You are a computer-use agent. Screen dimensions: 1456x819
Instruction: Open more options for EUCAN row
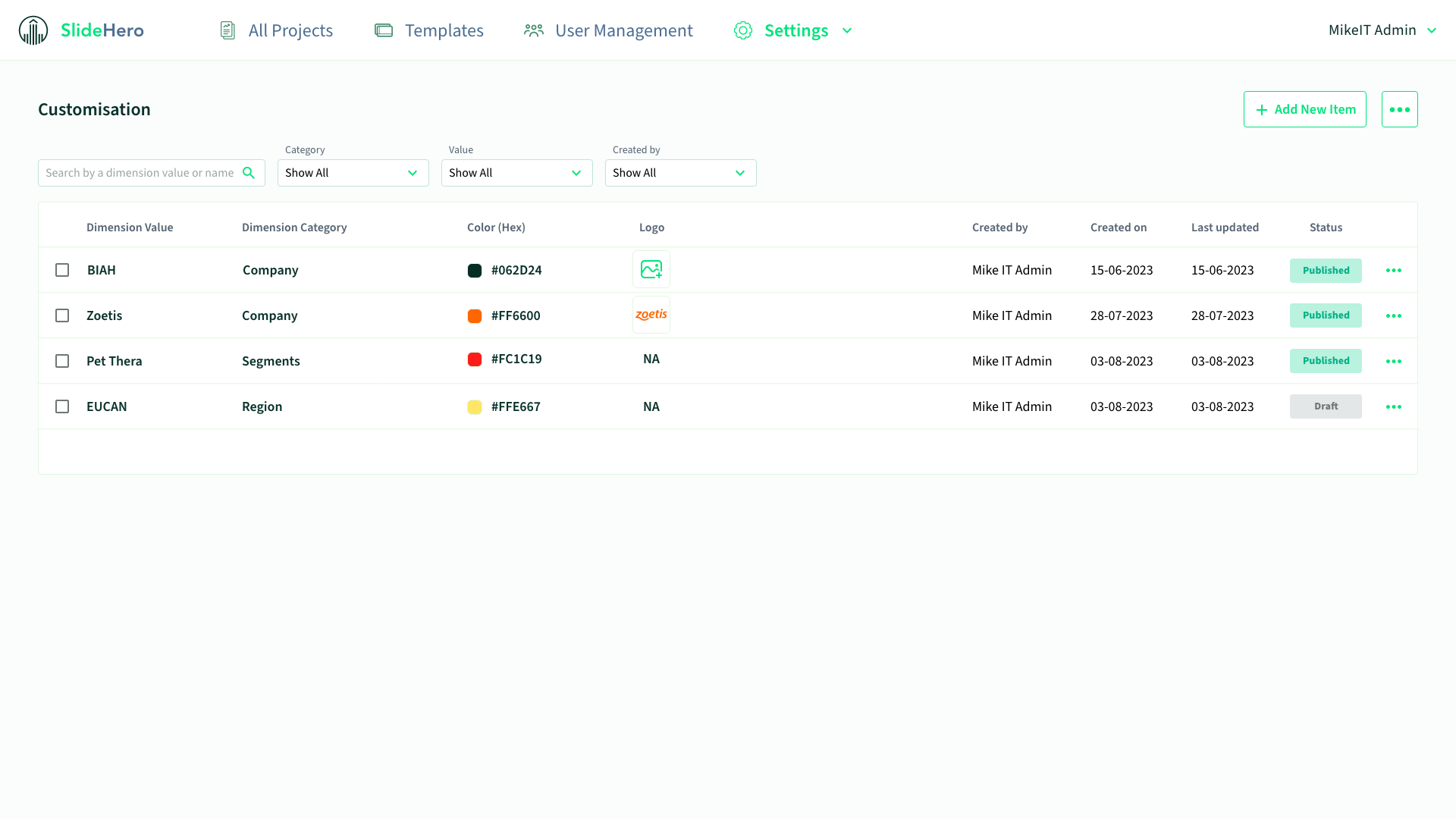1393,407
